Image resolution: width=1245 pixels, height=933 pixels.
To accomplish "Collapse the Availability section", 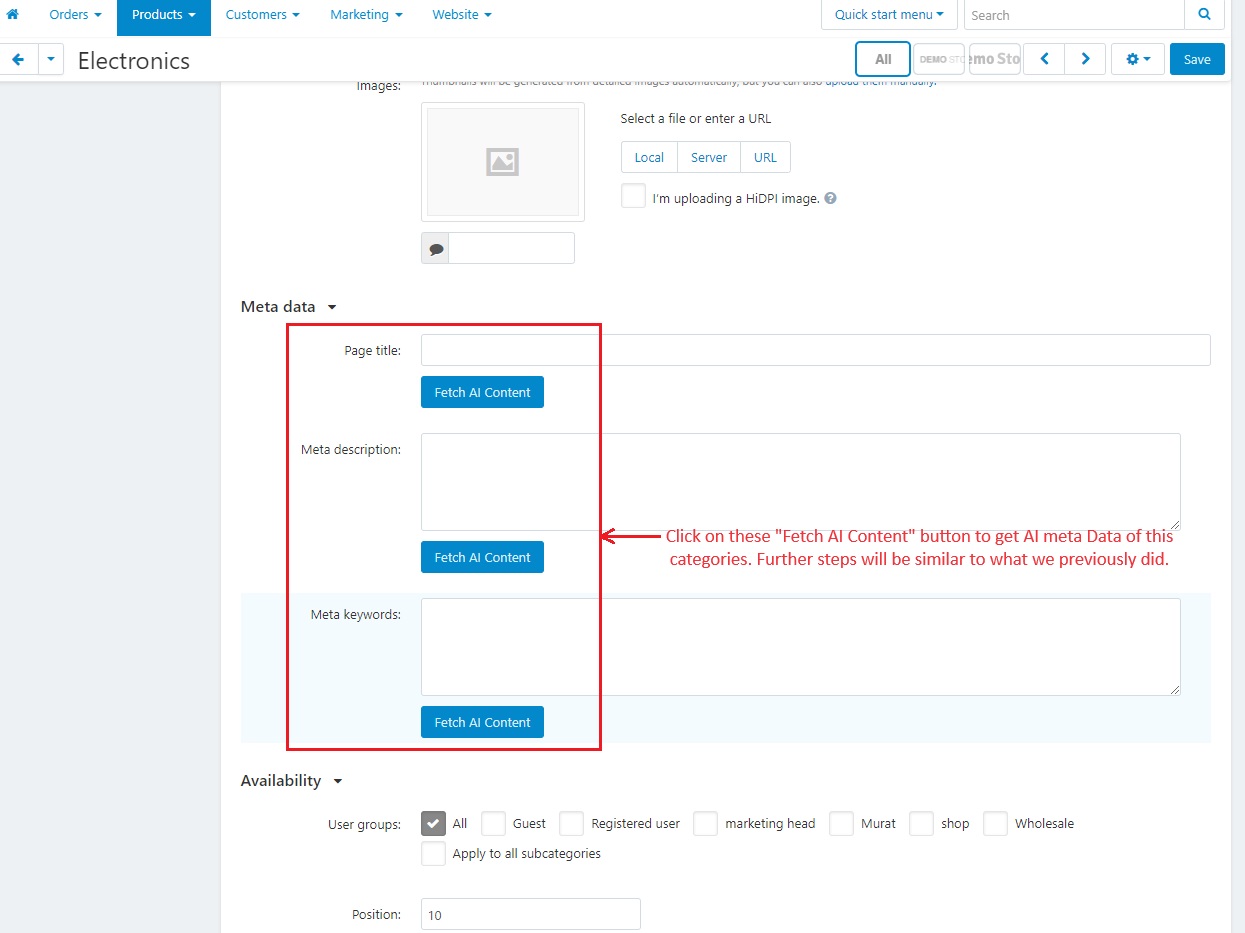I will pos(292,781).
